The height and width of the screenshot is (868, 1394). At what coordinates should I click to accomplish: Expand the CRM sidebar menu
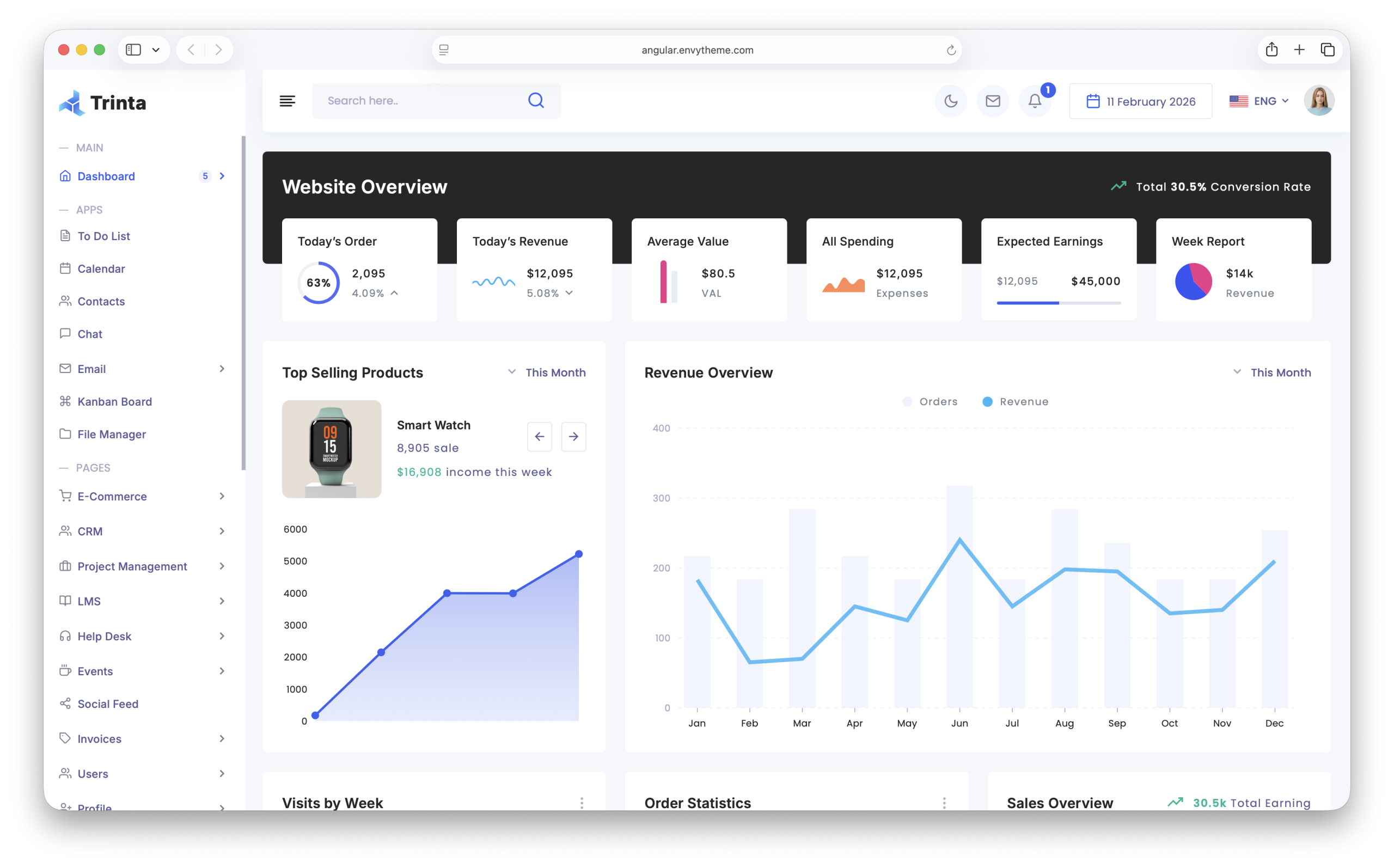(90, 531)
